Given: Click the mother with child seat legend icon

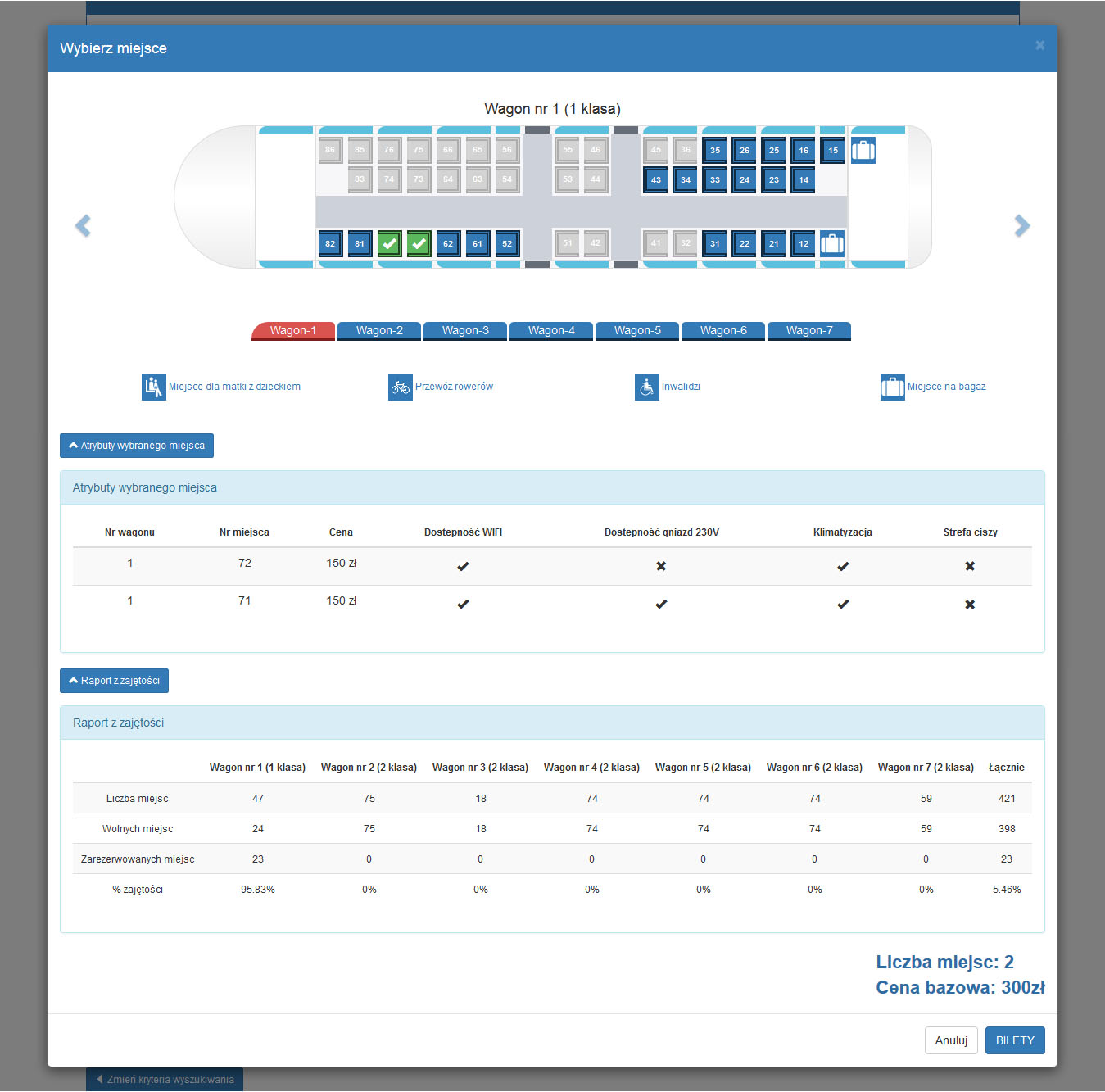Looking at the screenshot, I should 153,387.
